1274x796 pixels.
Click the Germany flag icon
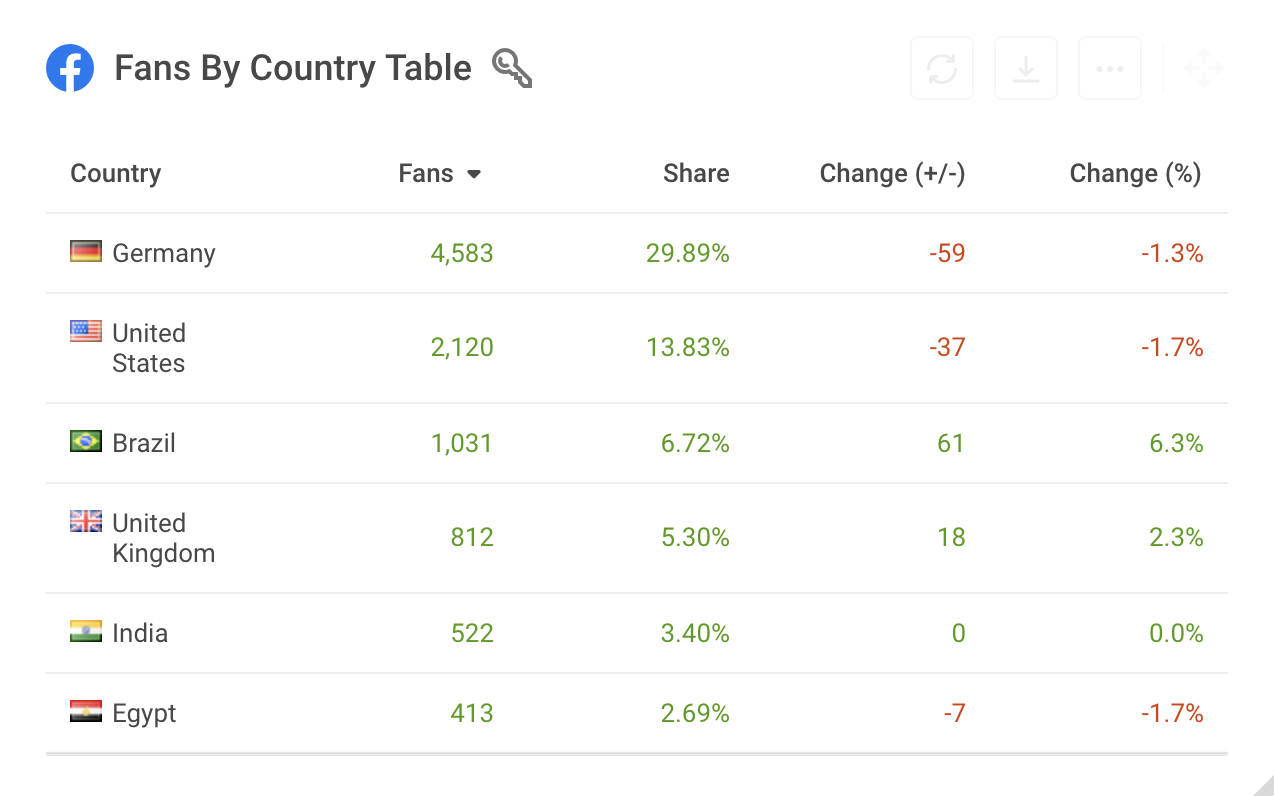pyautogui.click(x=86, y=251)
